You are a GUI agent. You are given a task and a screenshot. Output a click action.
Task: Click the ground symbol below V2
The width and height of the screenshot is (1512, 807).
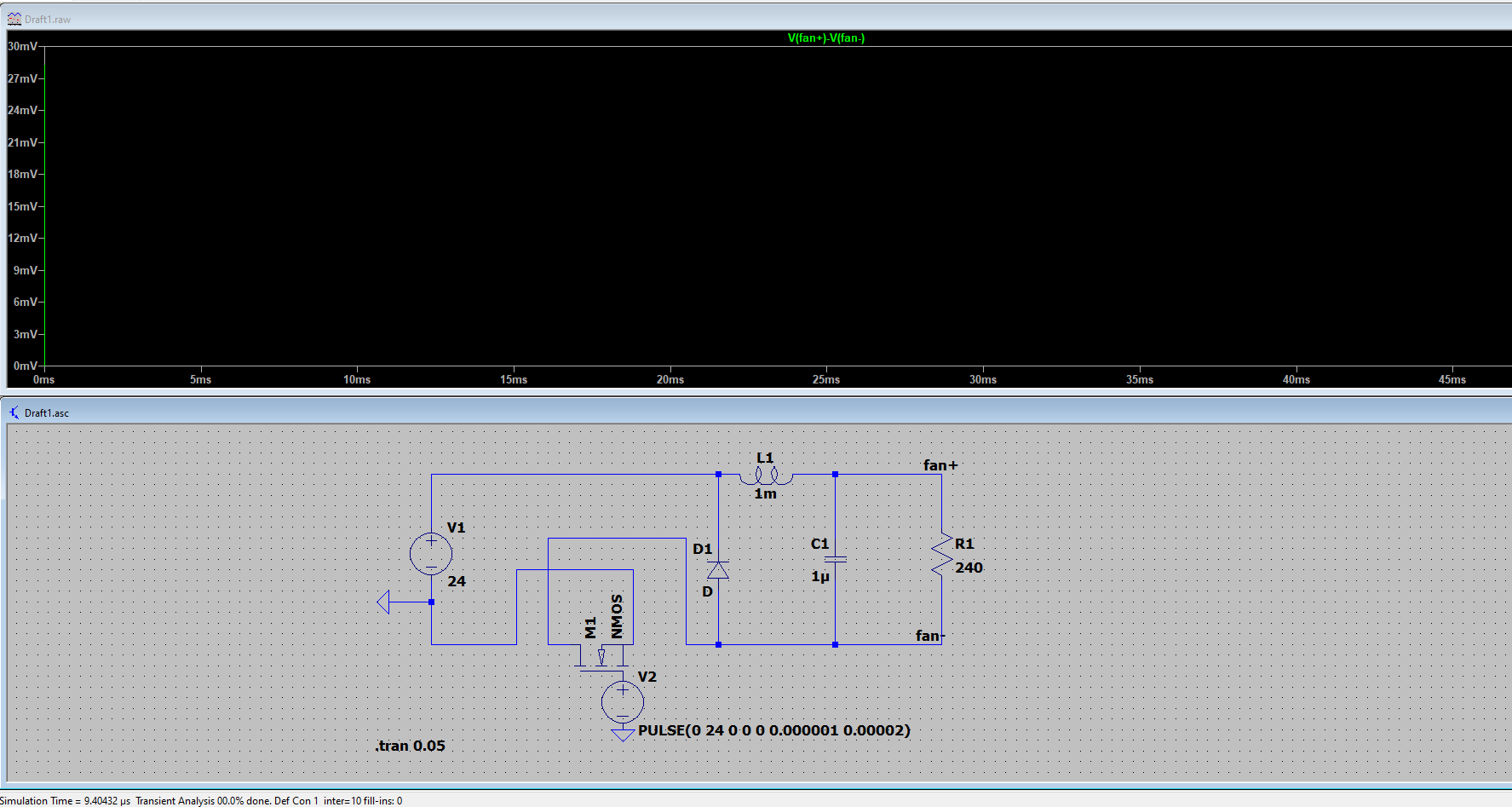623,735
